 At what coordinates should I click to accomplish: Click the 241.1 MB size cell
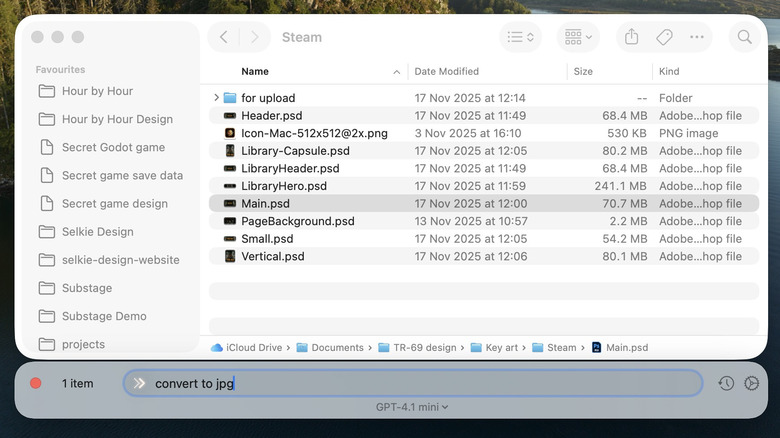pyautogui.click(x=620, y=186)
